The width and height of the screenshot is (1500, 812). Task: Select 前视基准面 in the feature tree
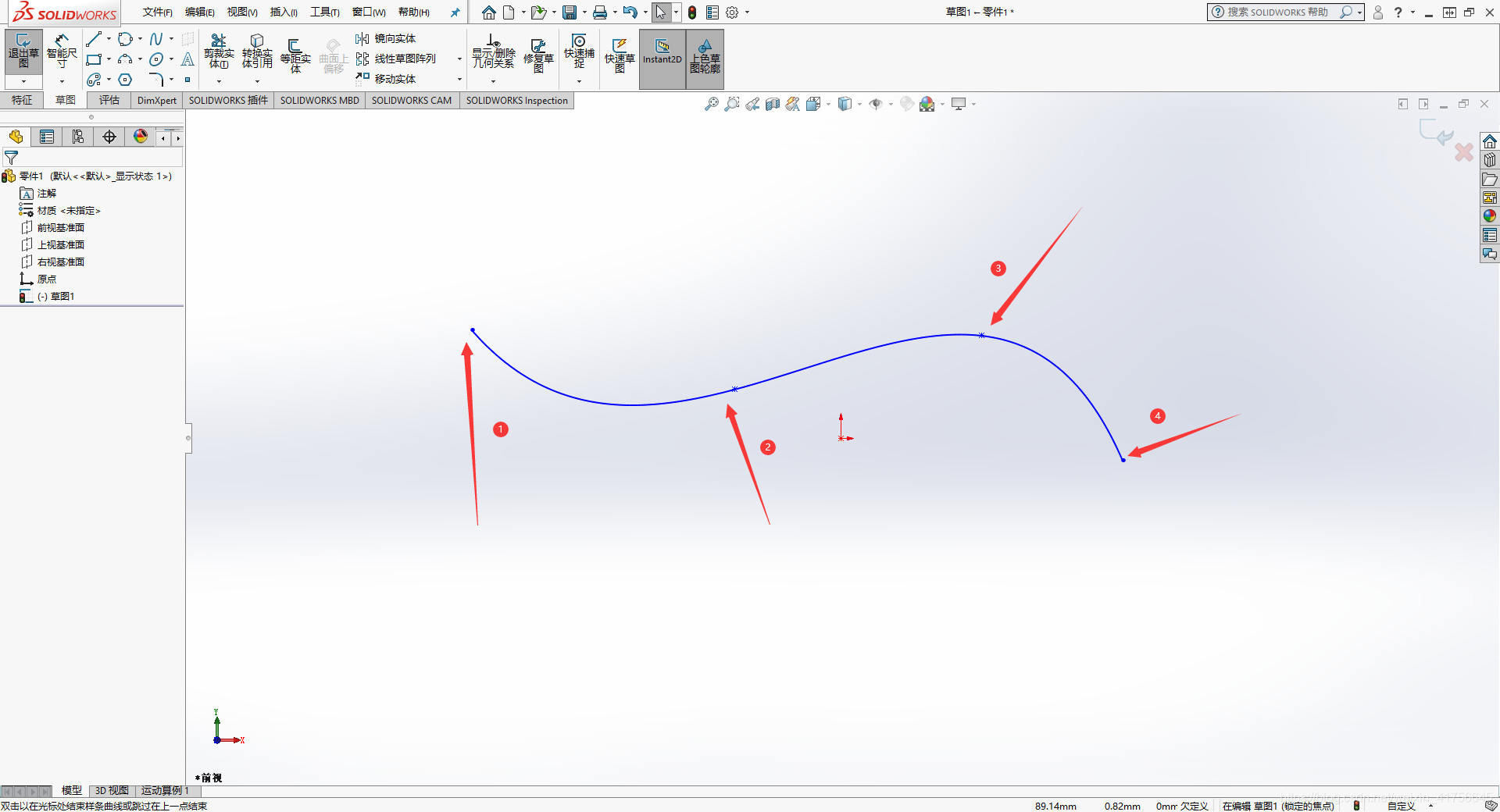(x=52, y=228)
